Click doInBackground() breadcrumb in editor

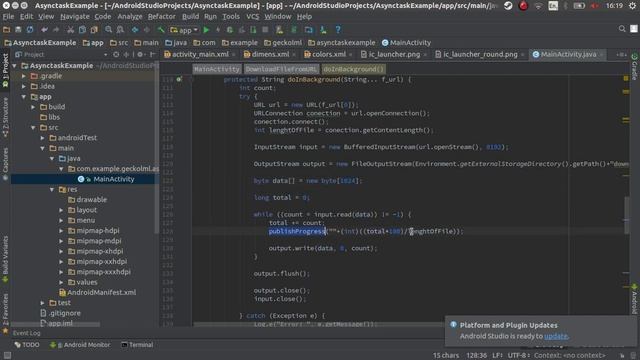(x=353, y=69)
